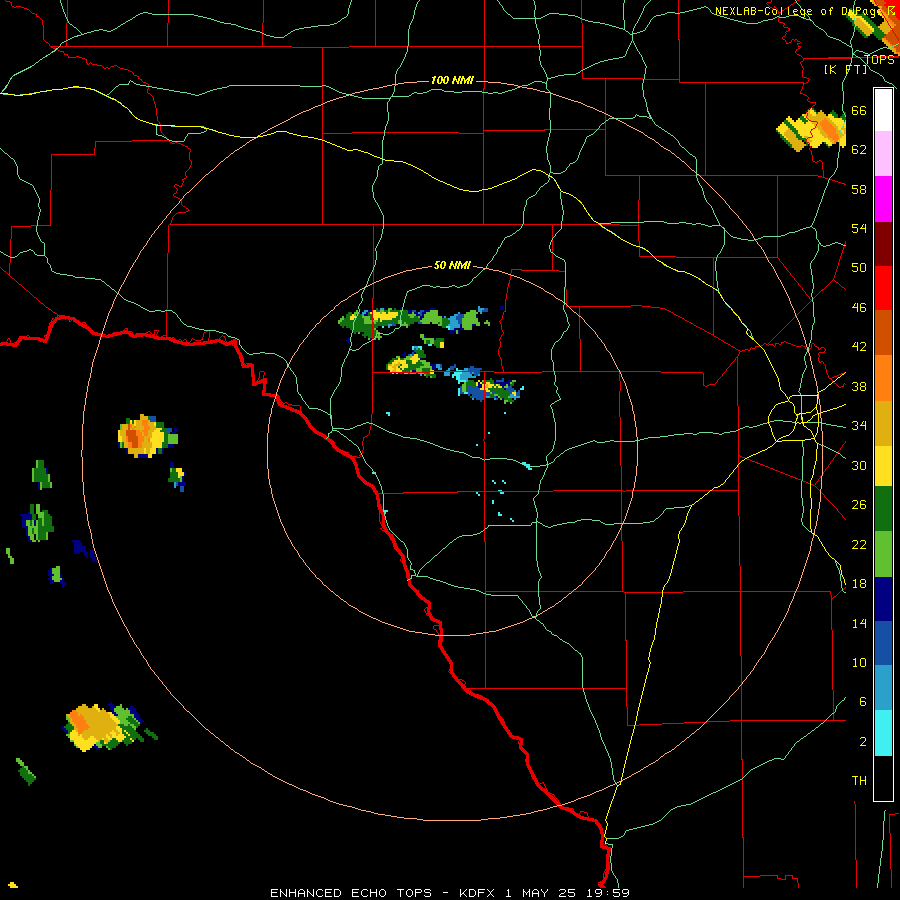Screen dimensions: 900x900
Task: Click the "NEXLAB-College of DuPage" credit text
Action: 798,11
